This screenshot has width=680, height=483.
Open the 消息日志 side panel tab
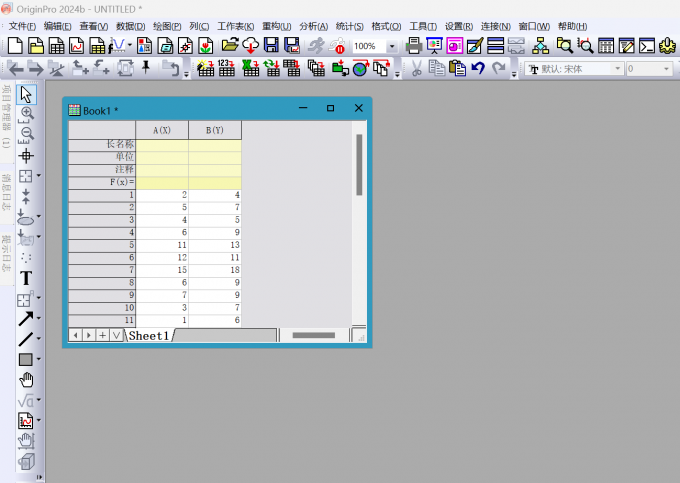tap(6, 192)
